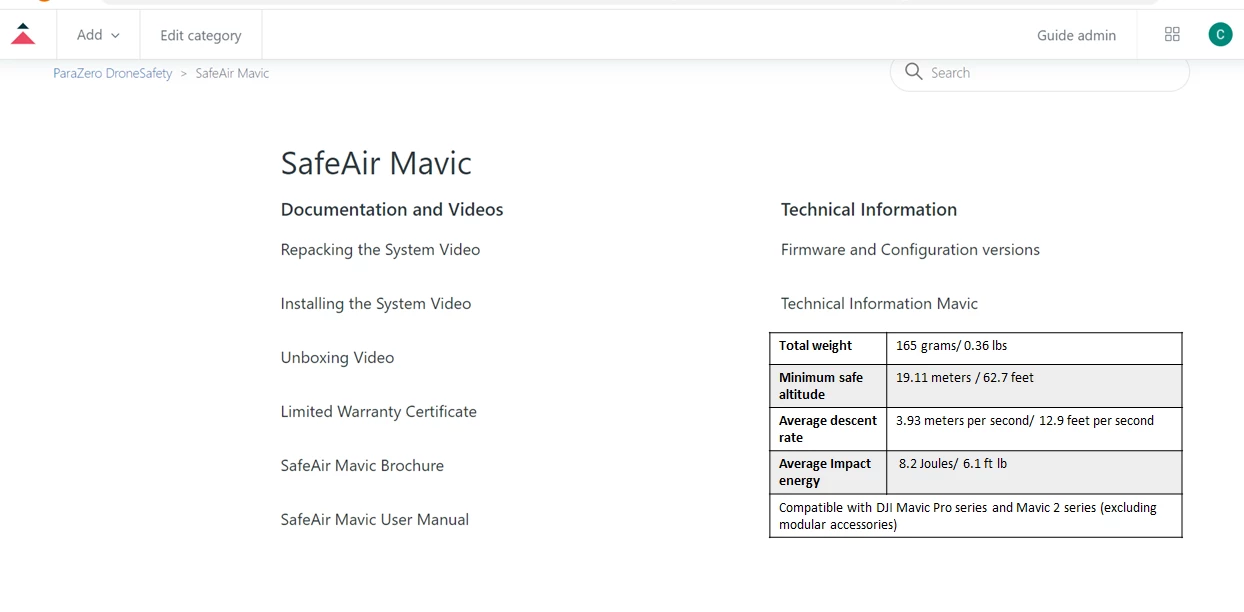Open the green user profile avatar
1244x612 pixels.
(1220, 34)
